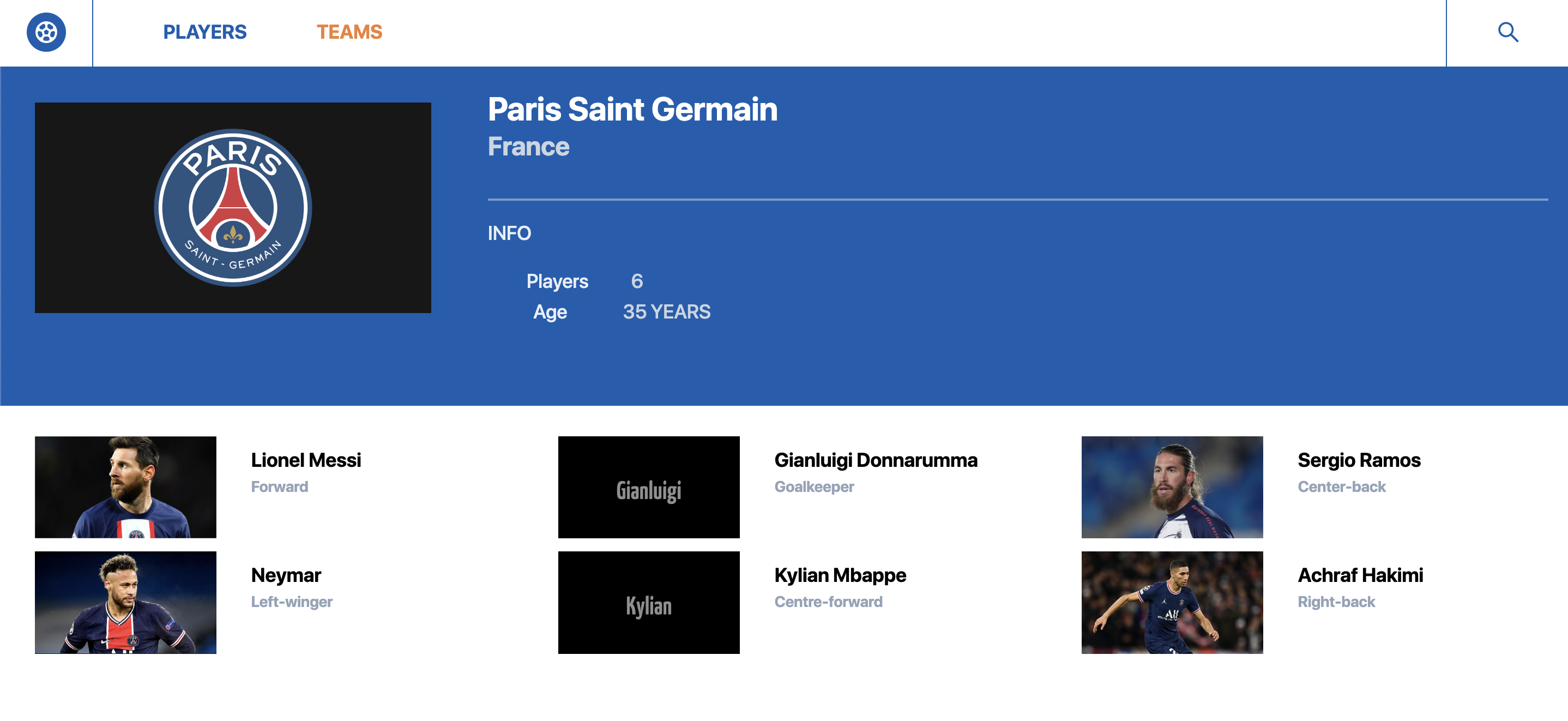Select the Achraf Hakimi name link
The width and height of the screenshot is (1568, 721).
pyautogui.click(x=1360, y=575)
